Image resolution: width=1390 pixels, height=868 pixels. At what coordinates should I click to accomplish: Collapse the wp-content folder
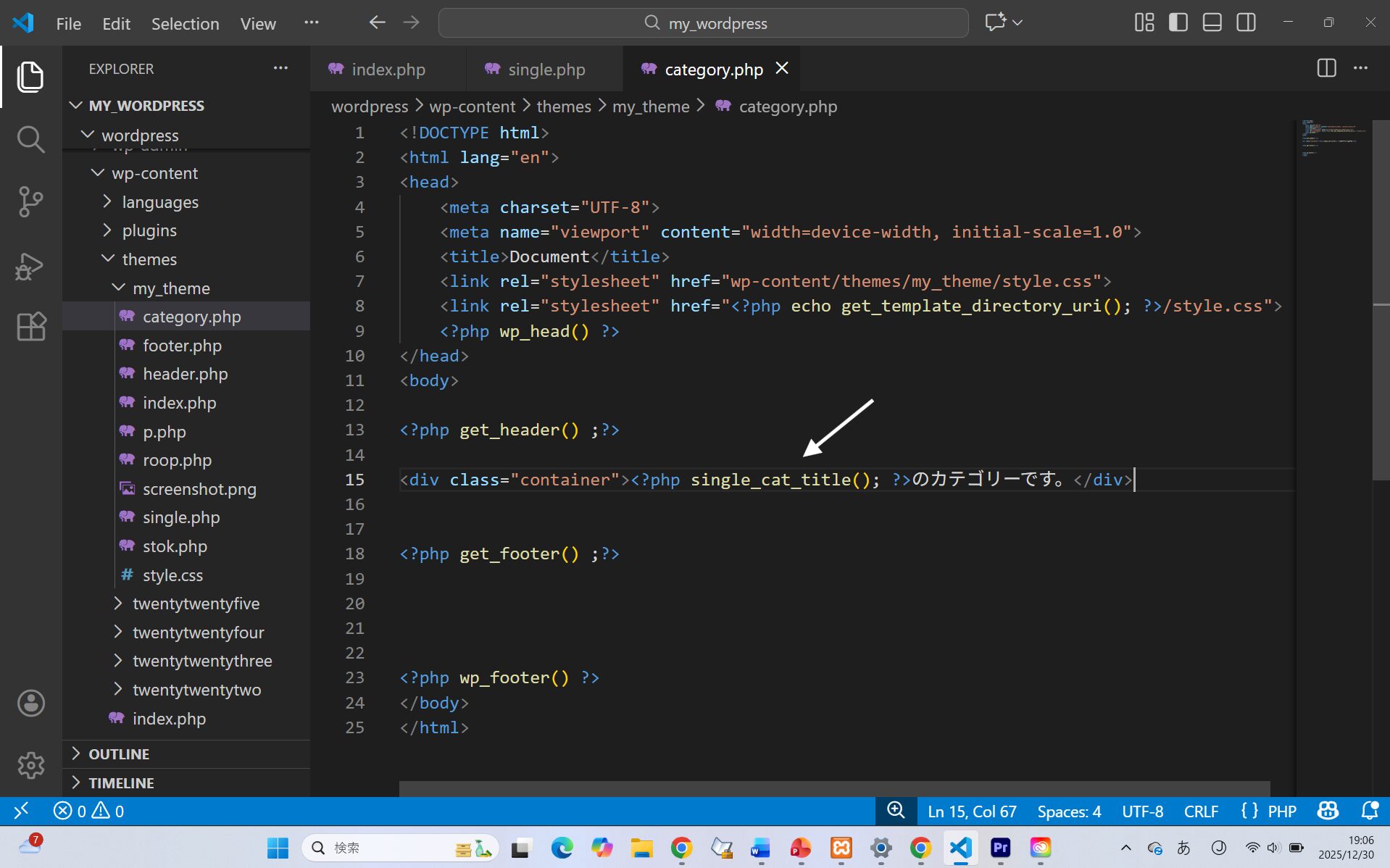pos(154,173)
